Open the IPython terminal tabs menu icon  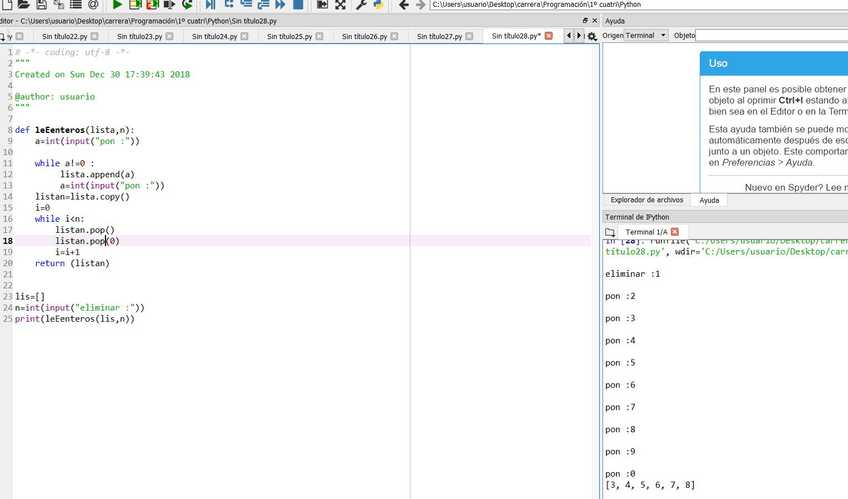pos(610,232)
